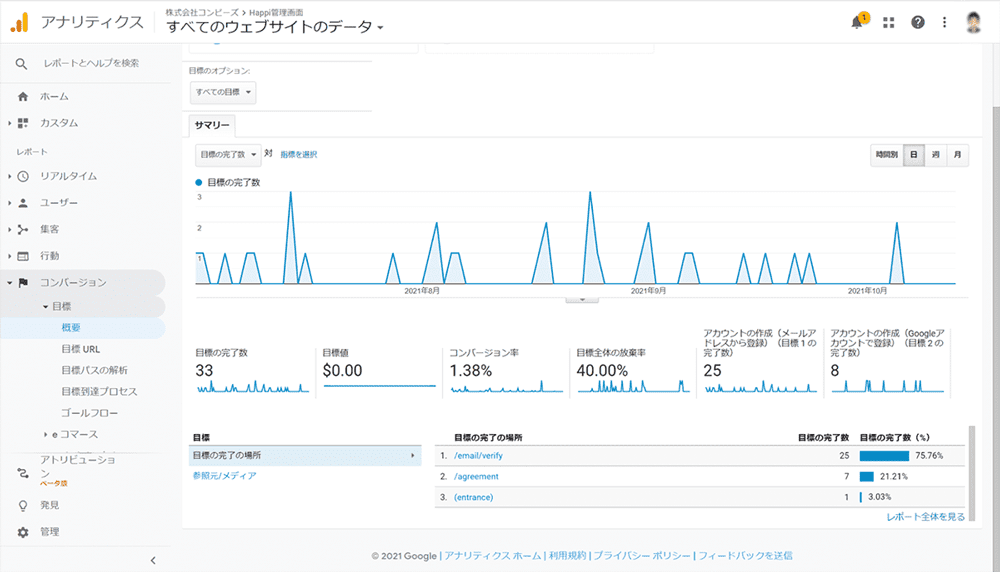
Task: Open 目標 URL in sidebar menu
Action: pos(80,349)
